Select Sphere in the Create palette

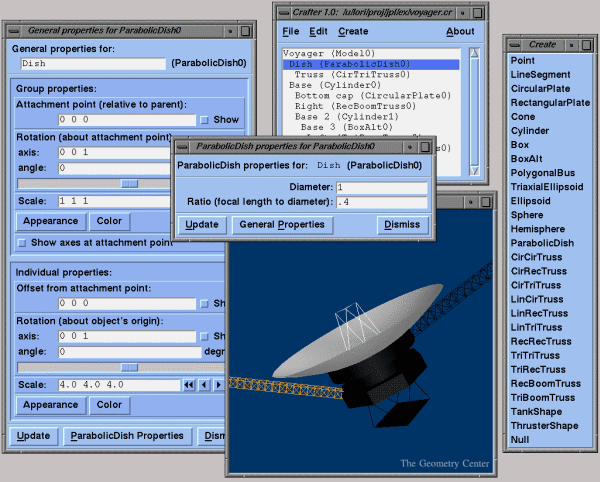point(528,214)
